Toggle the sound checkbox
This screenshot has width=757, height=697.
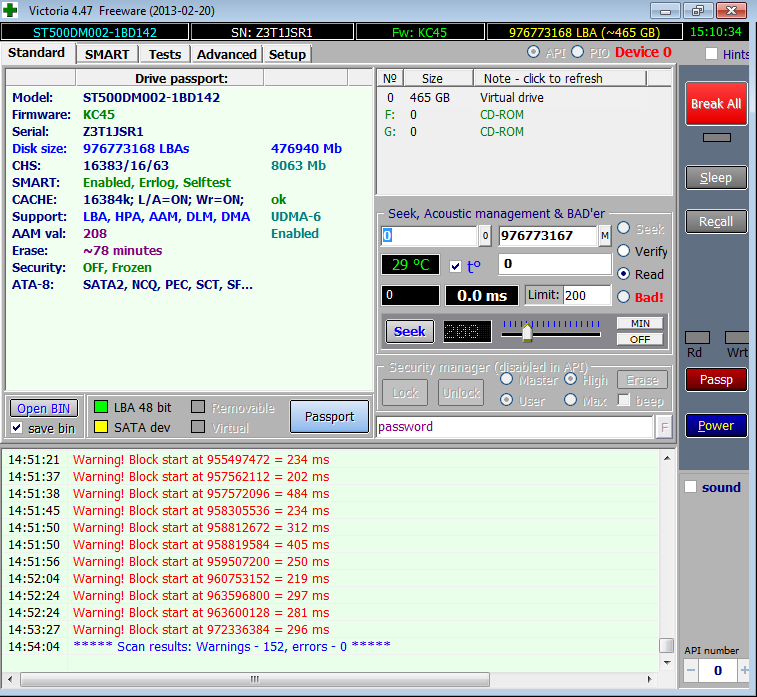click(x=690, y=487)
